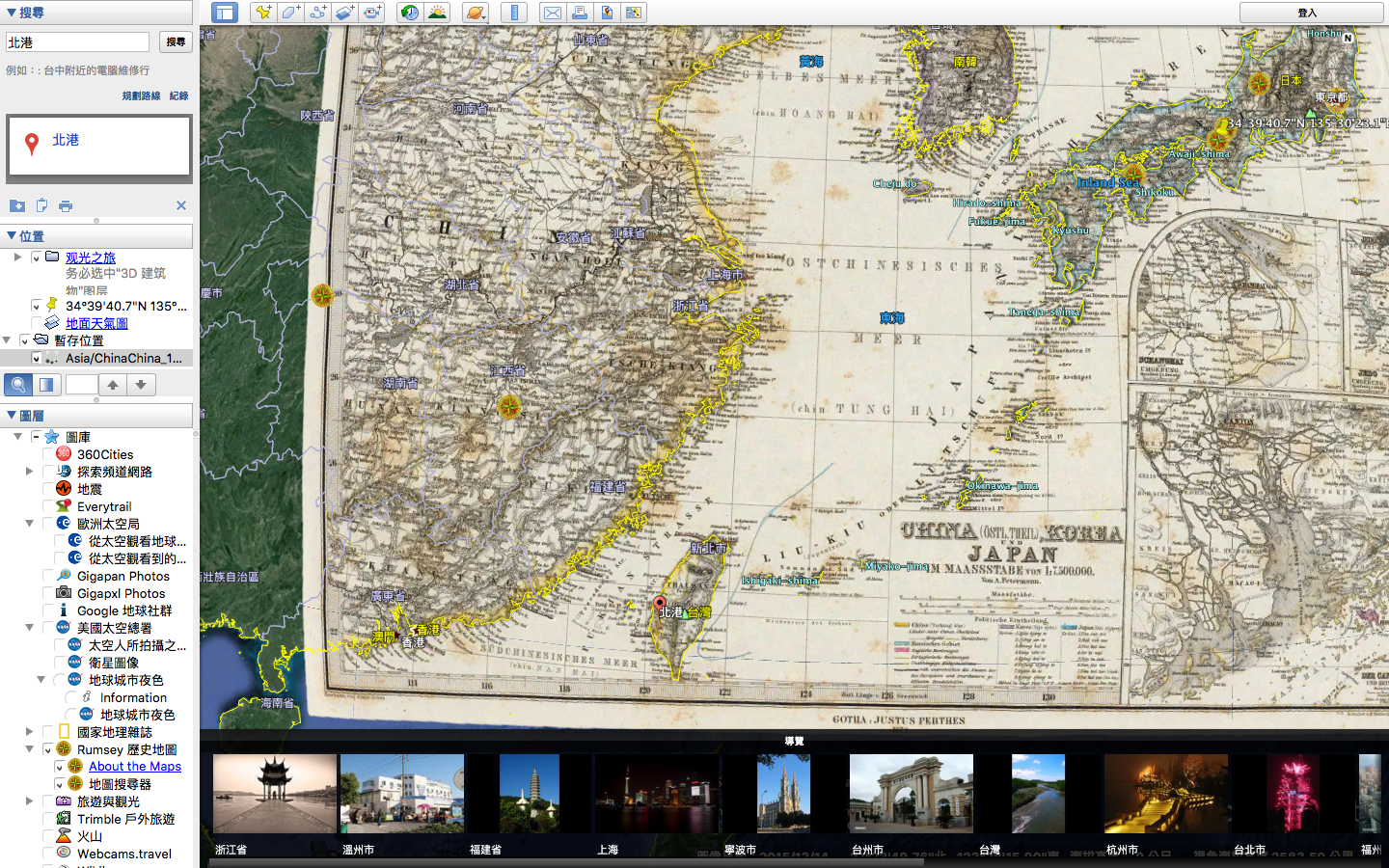Expand the 旅遊與觀光 layer

(x=29, y=801)
